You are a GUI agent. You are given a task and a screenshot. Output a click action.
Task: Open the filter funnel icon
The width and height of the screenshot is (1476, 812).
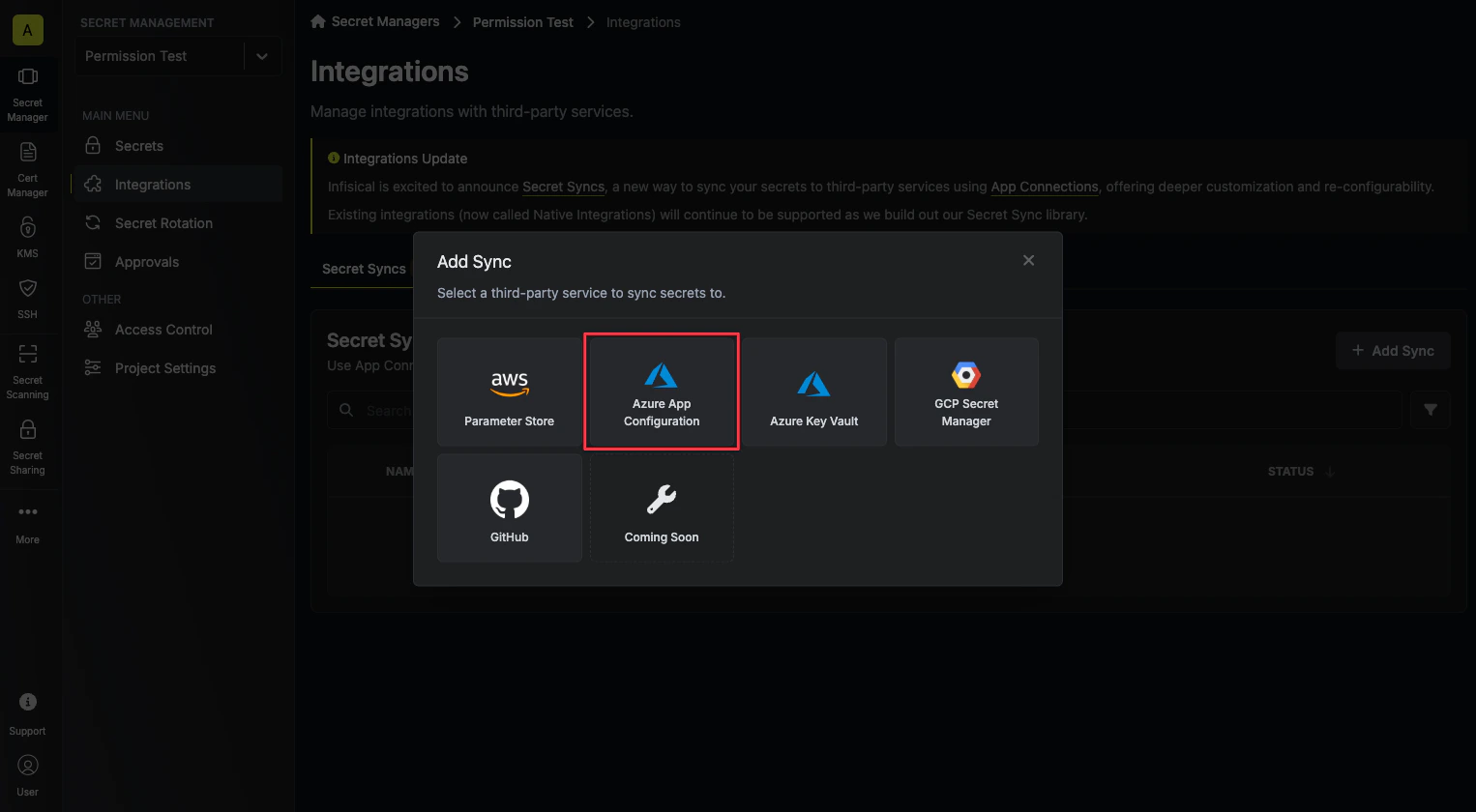pyautogui.click(x=1430, y=410)
